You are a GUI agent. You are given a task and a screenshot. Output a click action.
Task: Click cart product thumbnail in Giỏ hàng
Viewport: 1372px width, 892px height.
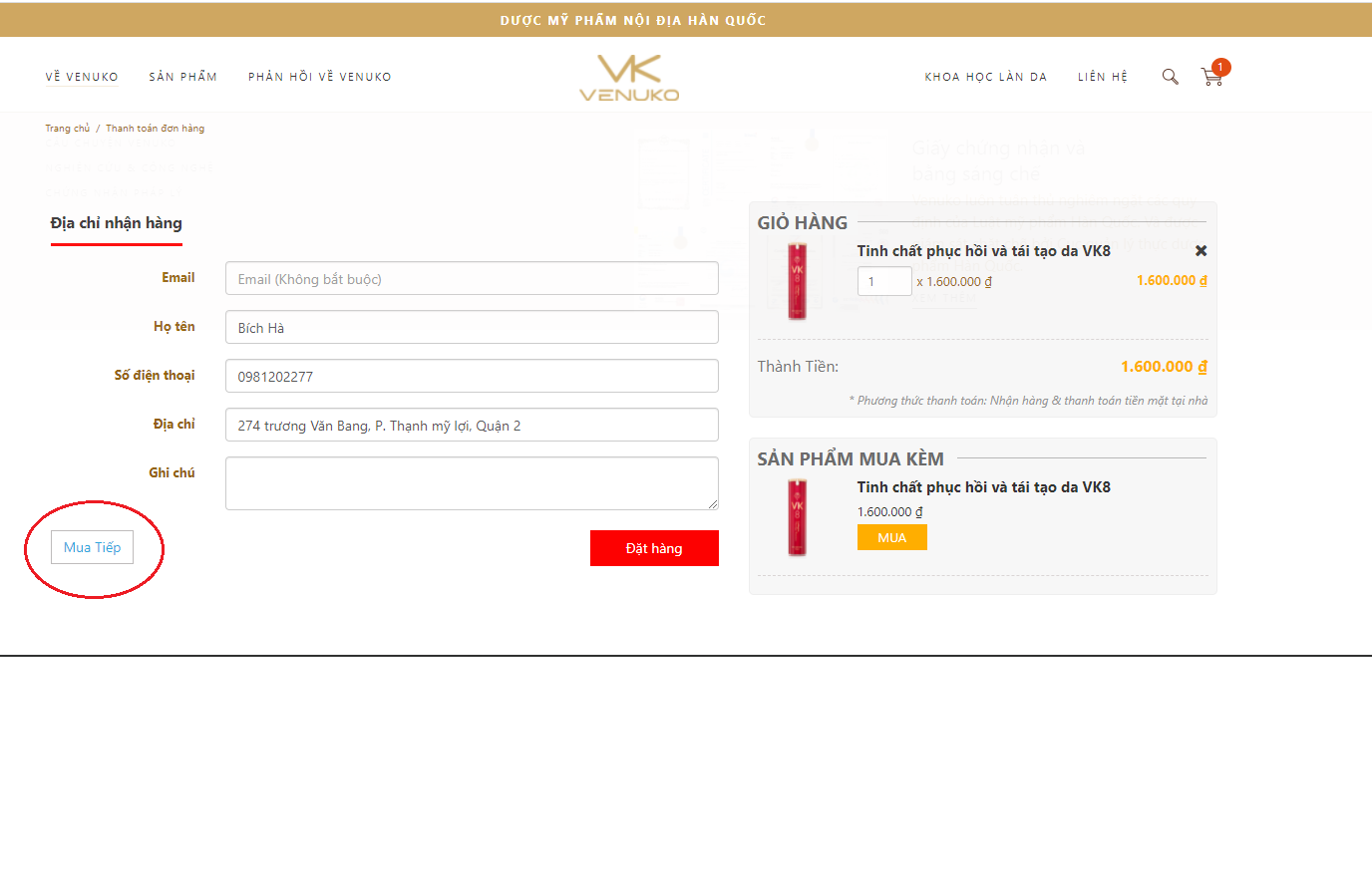click(797, 282)
